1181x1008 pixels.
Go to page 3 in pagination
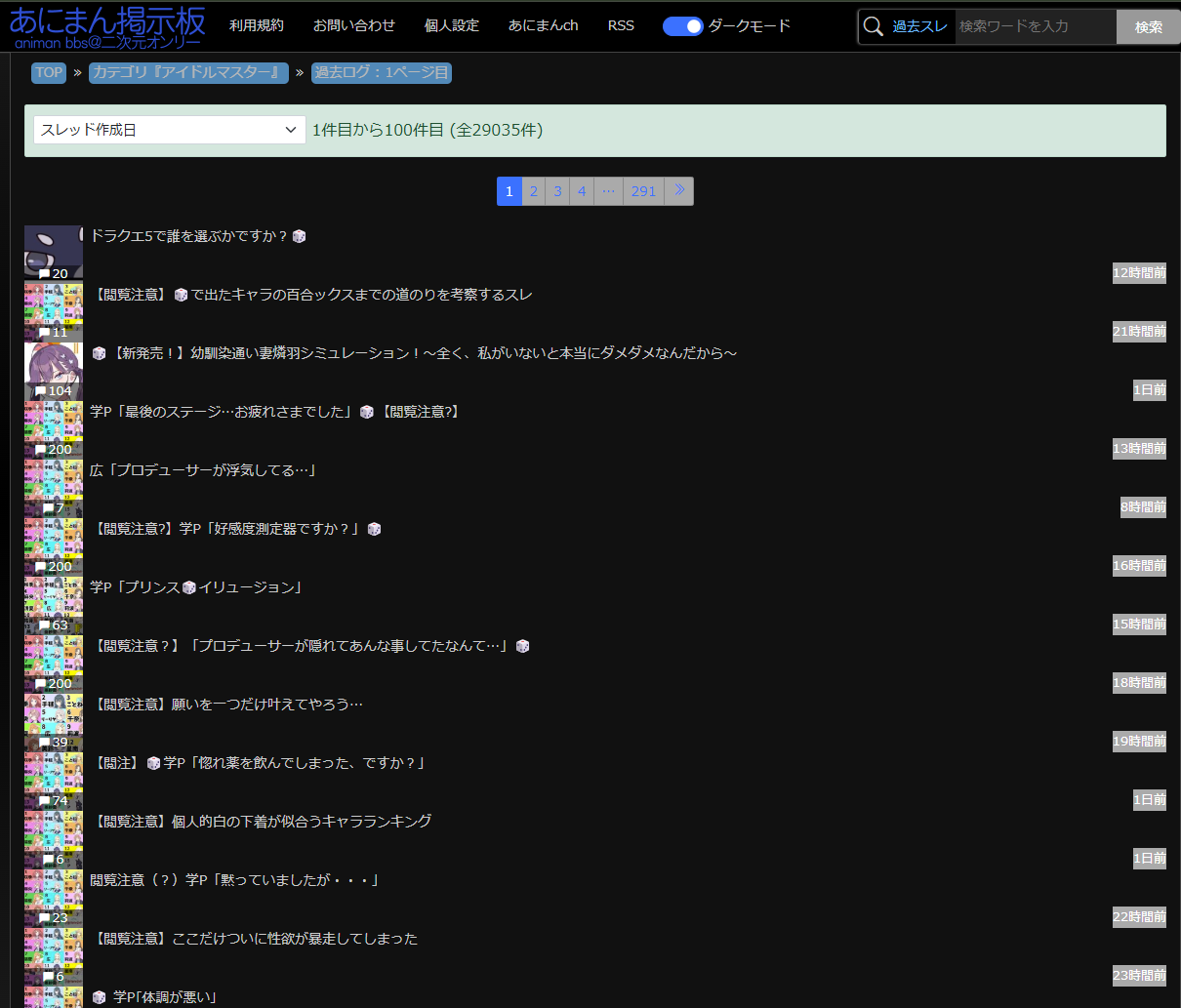558,191
